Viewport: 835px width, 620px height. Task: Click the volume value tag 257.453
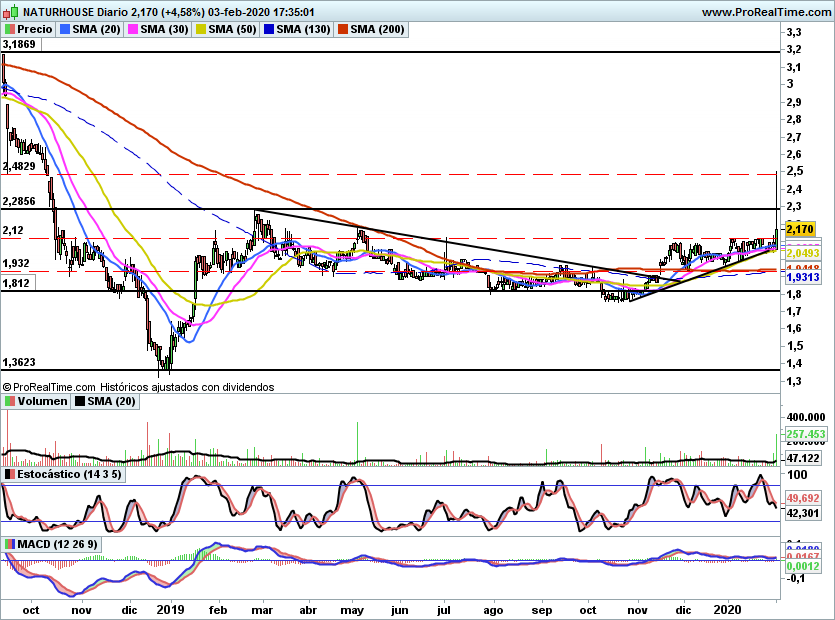click(806, 434)
